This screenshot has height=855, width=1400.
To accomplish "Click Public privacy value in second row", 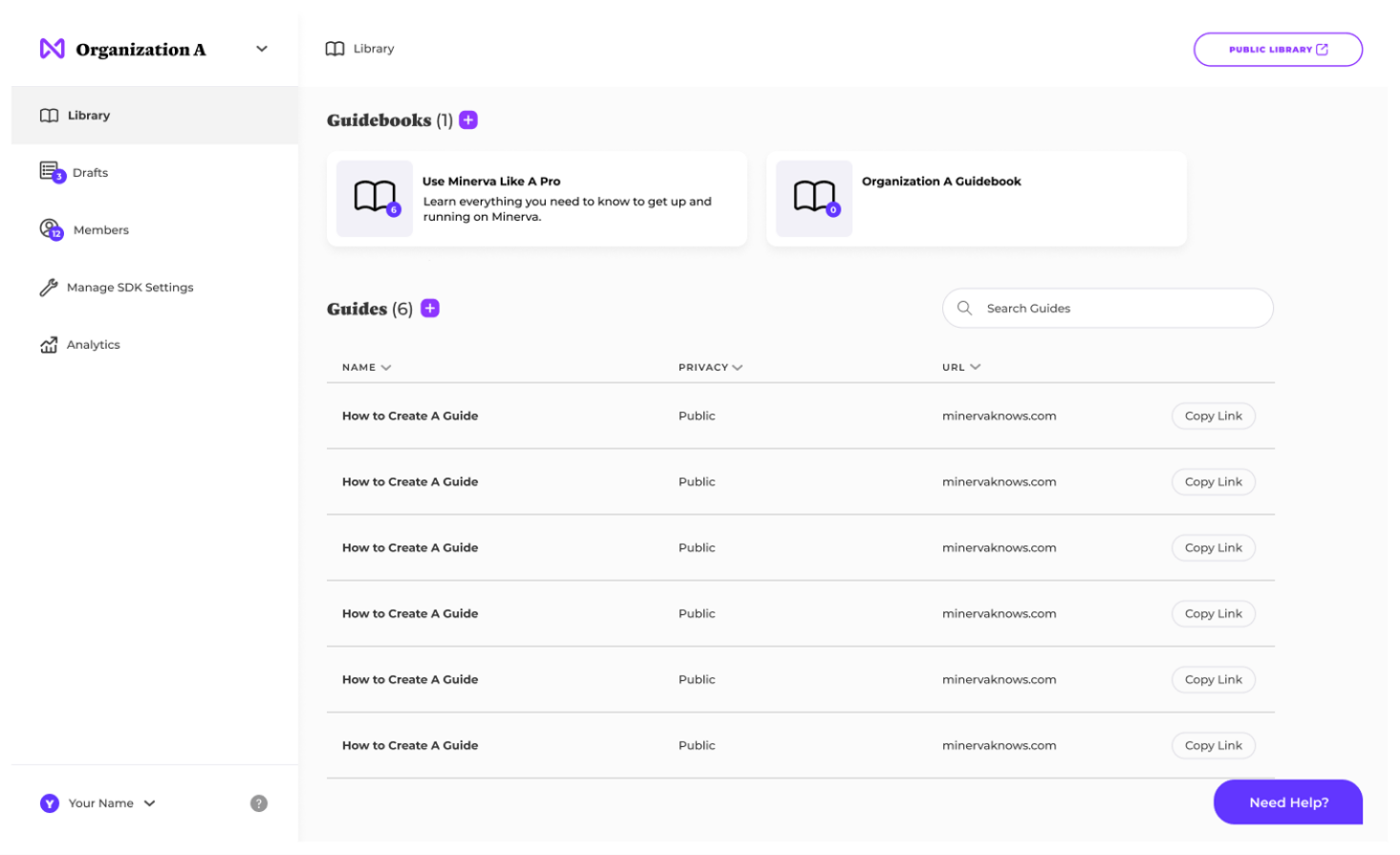I will click(697, 481).
